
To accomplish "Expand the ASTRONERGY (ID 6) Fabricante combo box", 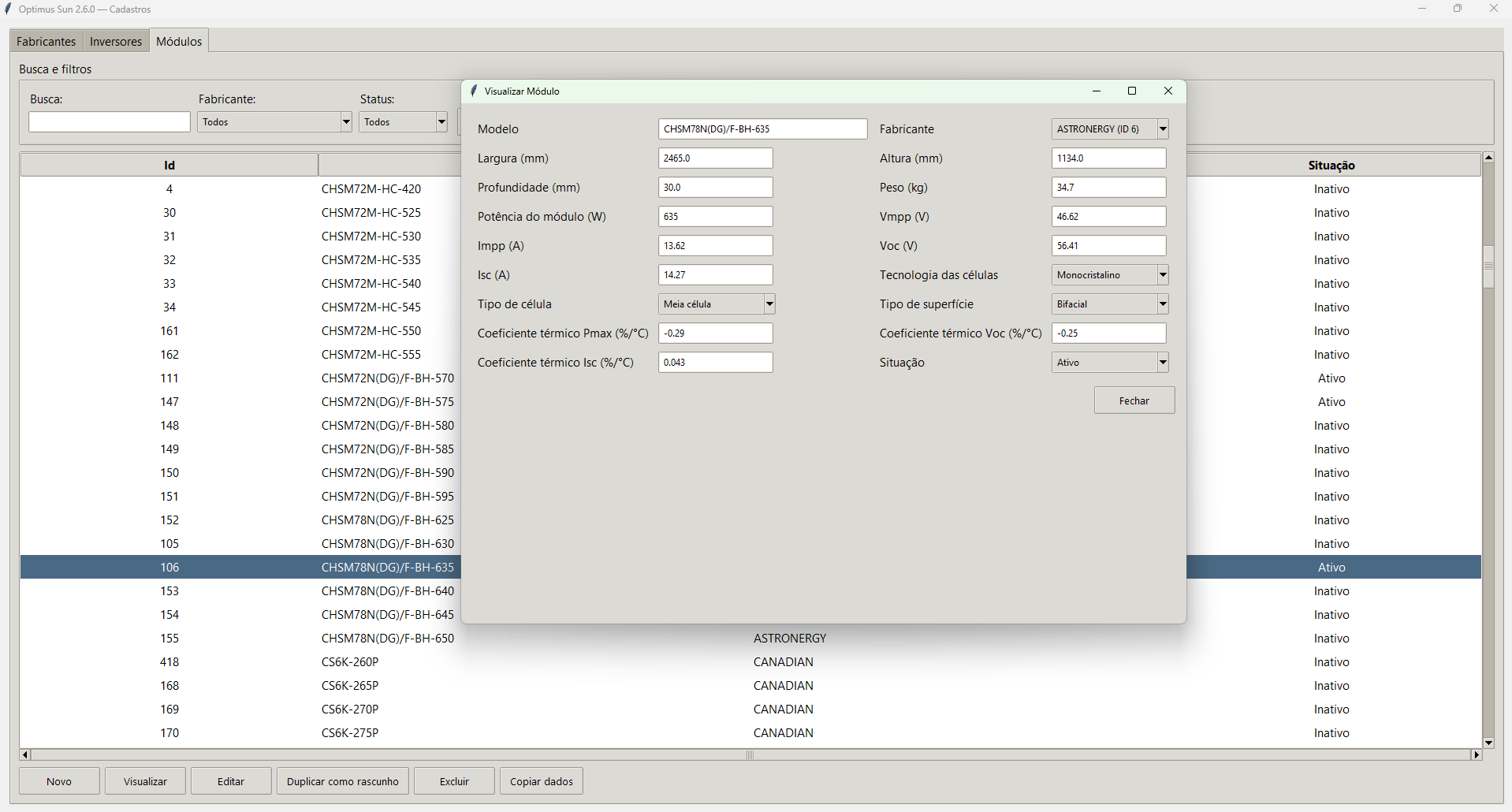I will tap(1163, 129).
